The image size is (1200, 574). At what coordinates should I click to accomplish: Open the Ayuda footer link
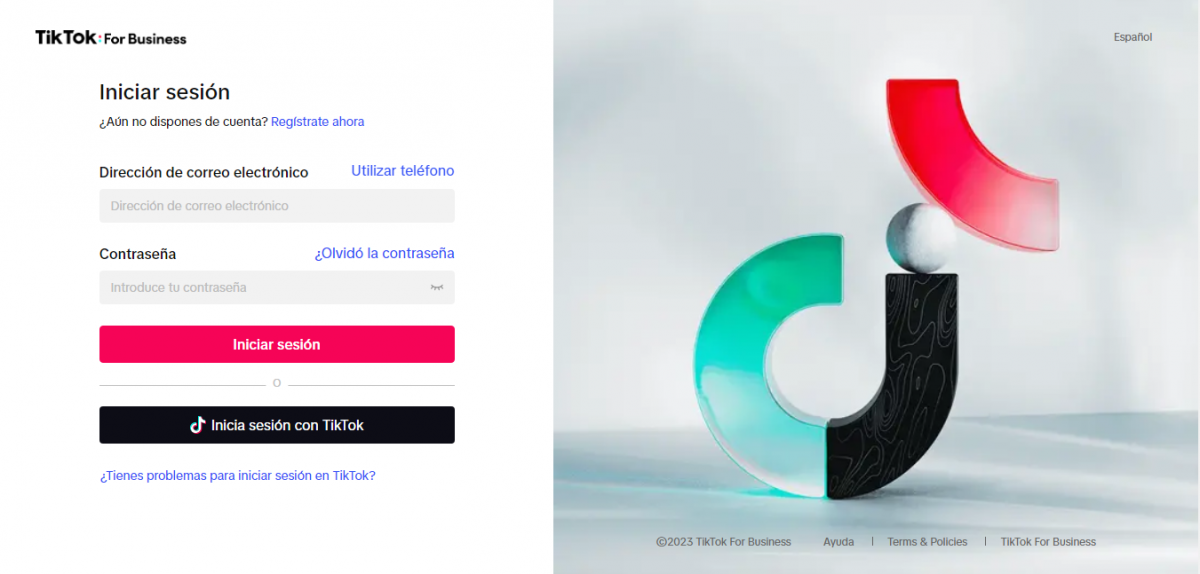839,542
